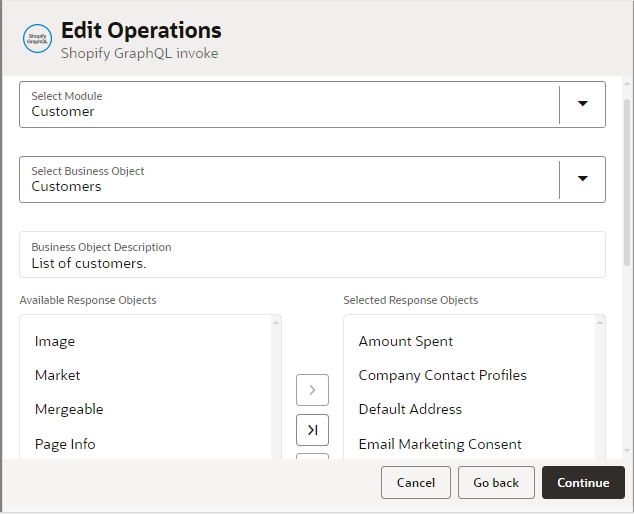Select Default Address in selected list

tap(410, 409)
